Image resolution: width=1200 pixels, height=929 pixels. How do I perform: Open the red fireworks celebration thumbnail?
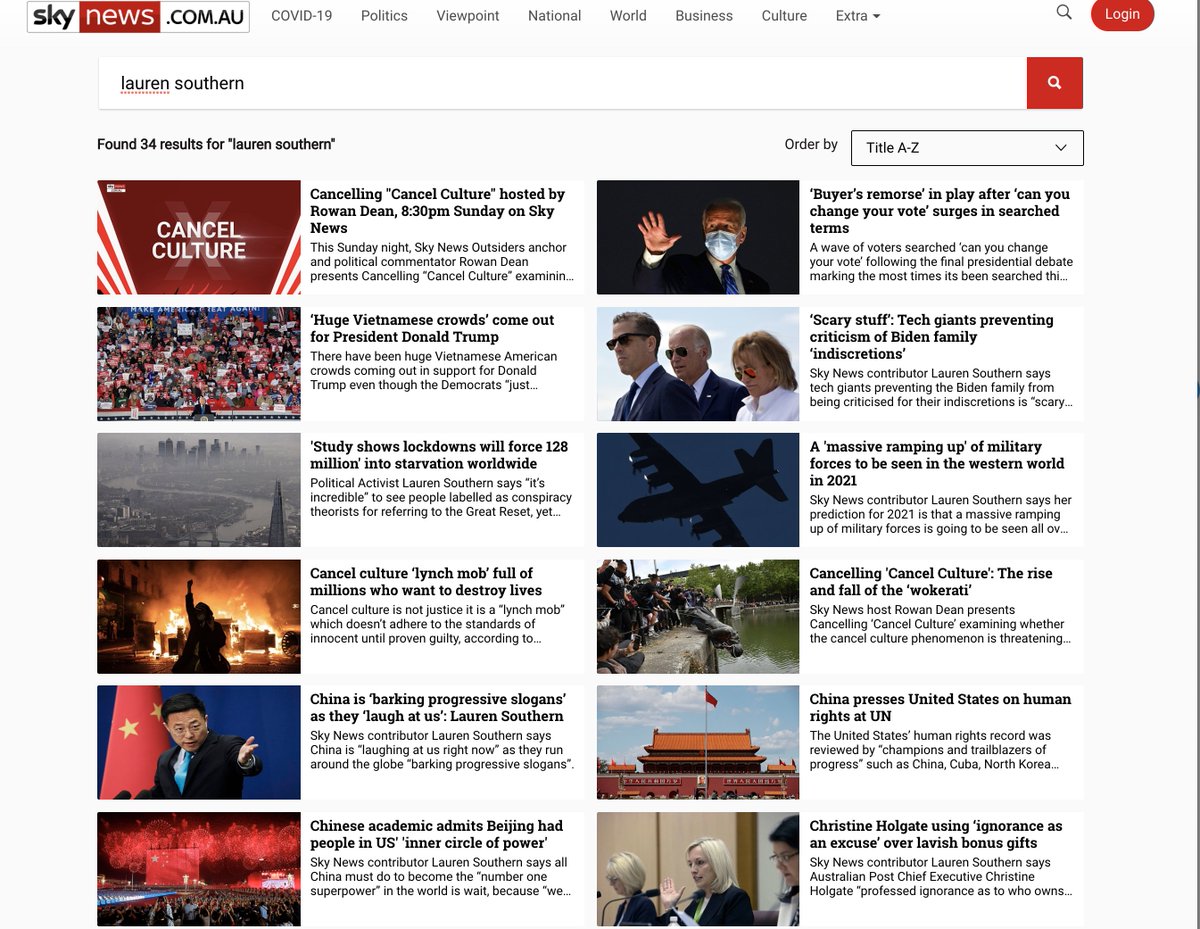(199, 869)
